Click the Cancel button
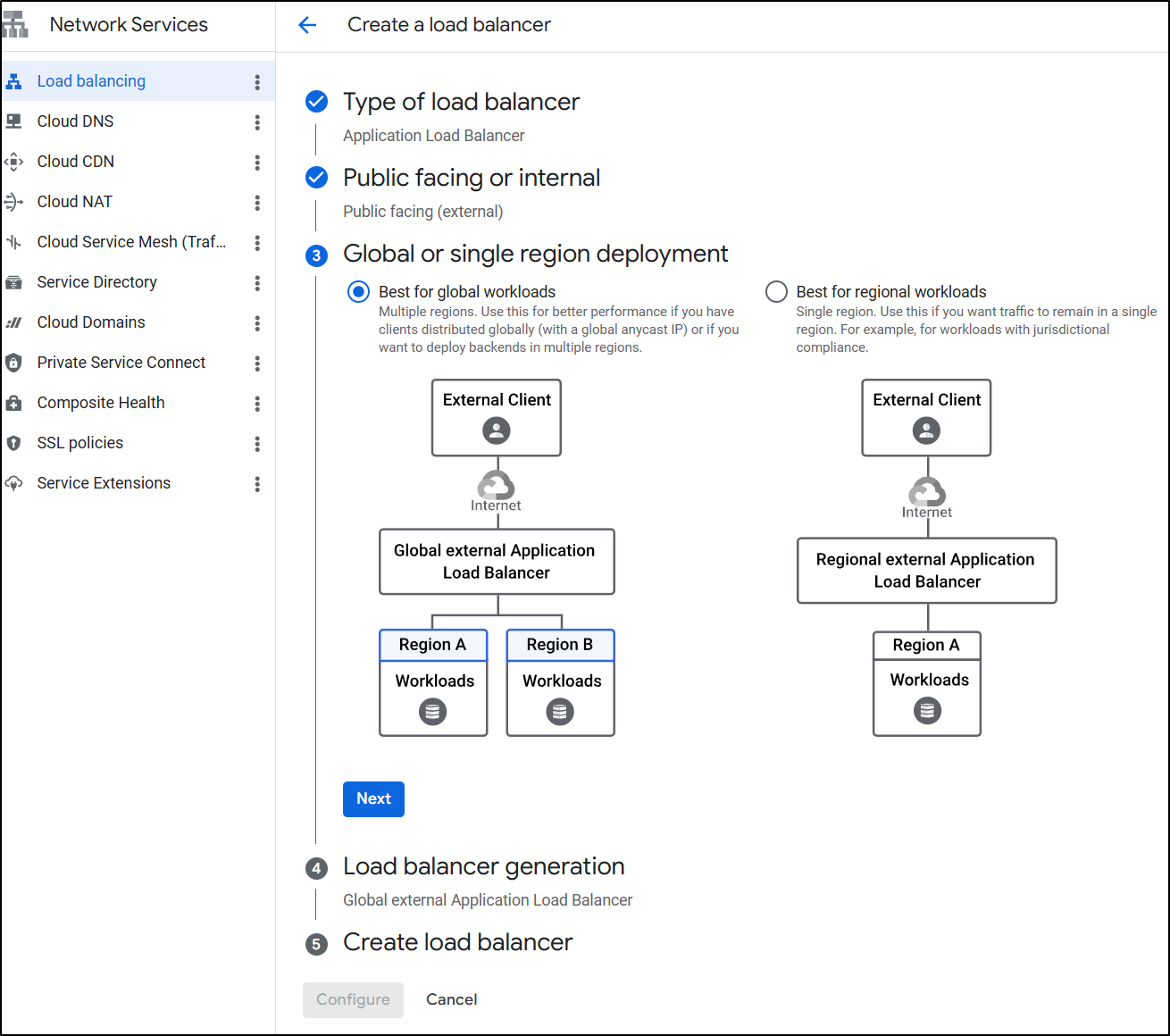This screenshot has height=1036, width=1170. pyautogui.click(x=451, y=999)
